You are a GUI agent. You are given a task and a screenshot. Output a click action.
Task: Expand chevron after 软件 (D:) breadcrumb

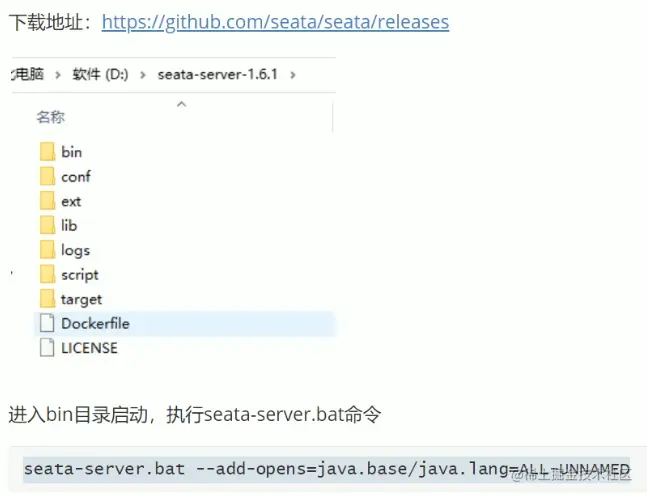point(143,75)
